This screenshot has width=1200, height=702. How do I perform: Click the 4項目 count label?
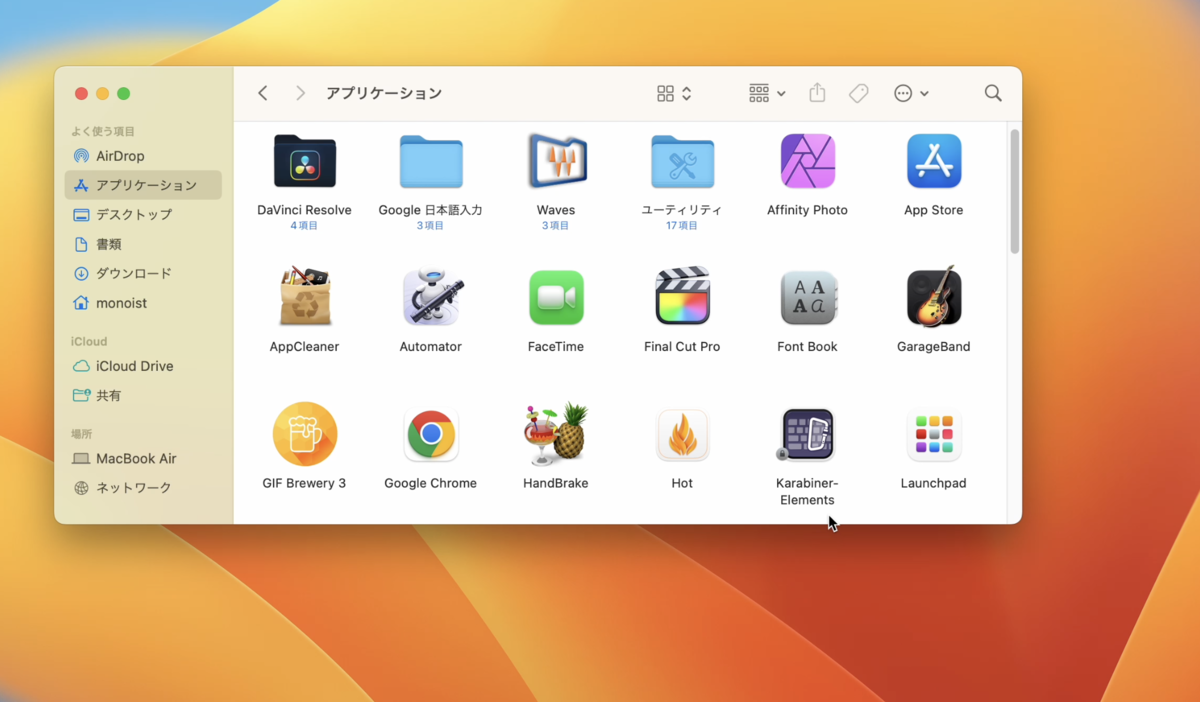pos(304,226)
